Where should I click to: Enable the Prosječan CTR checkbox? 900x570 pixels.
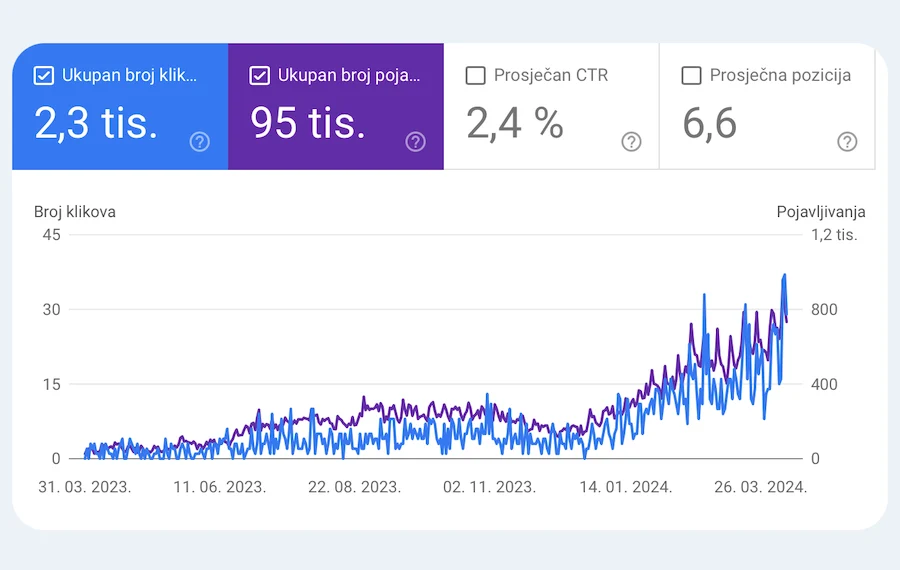pos(476,75)
